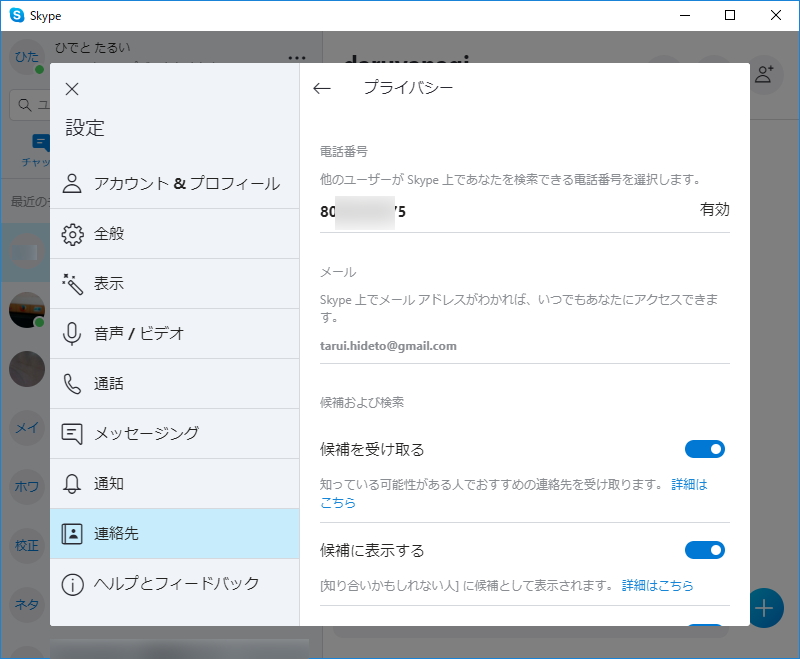Click the blue + new chat button
Viewport: 800px width, 659px height.
coord(764,608)
